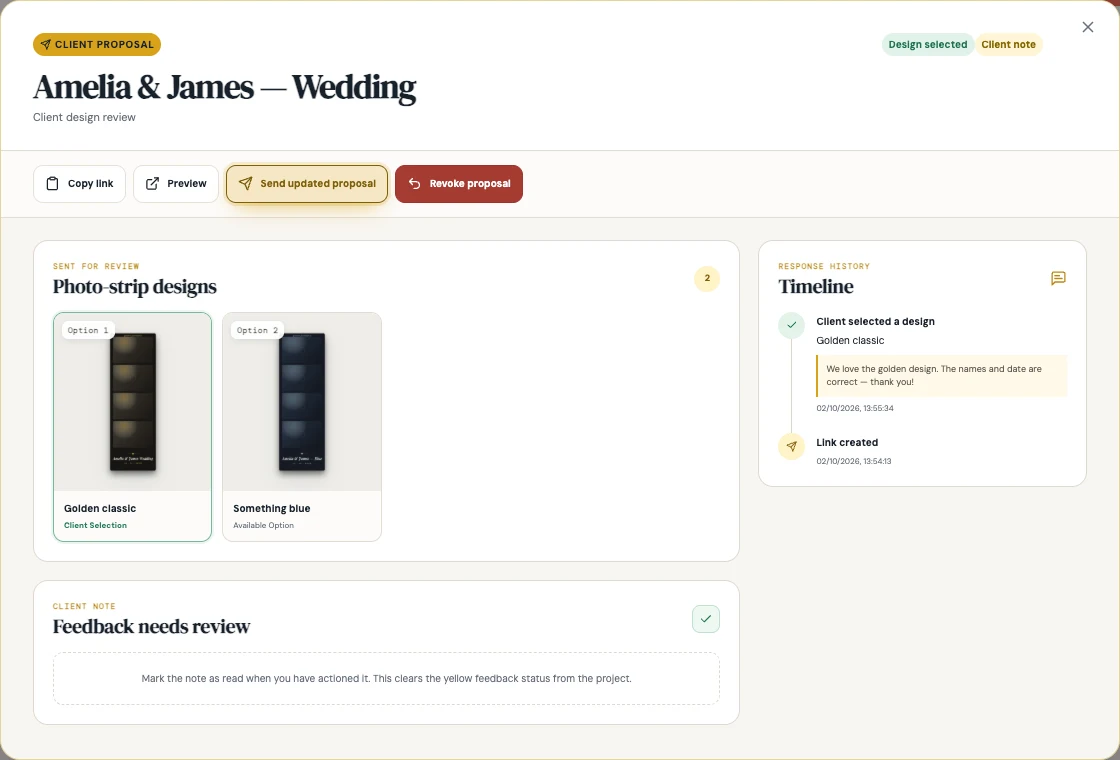The image size is (1120, 760).
Task: Select the Golden classic design thumbnail
Action: point(133,402)
